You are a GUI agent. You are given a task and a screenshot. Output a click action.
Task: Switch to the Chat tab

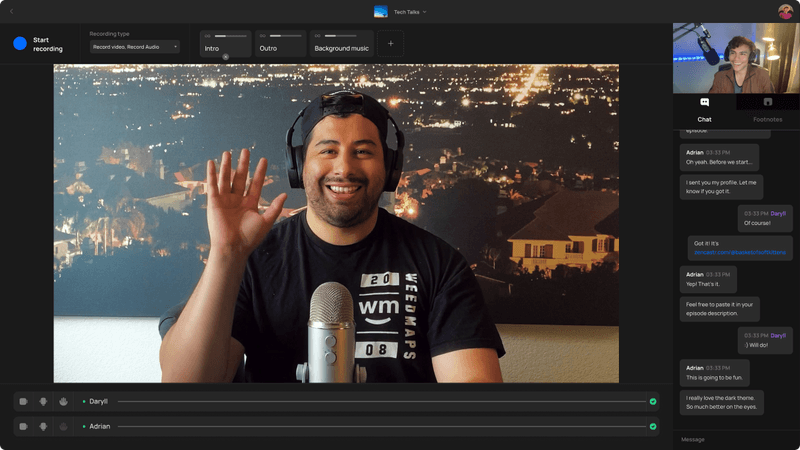coord(704,109)
